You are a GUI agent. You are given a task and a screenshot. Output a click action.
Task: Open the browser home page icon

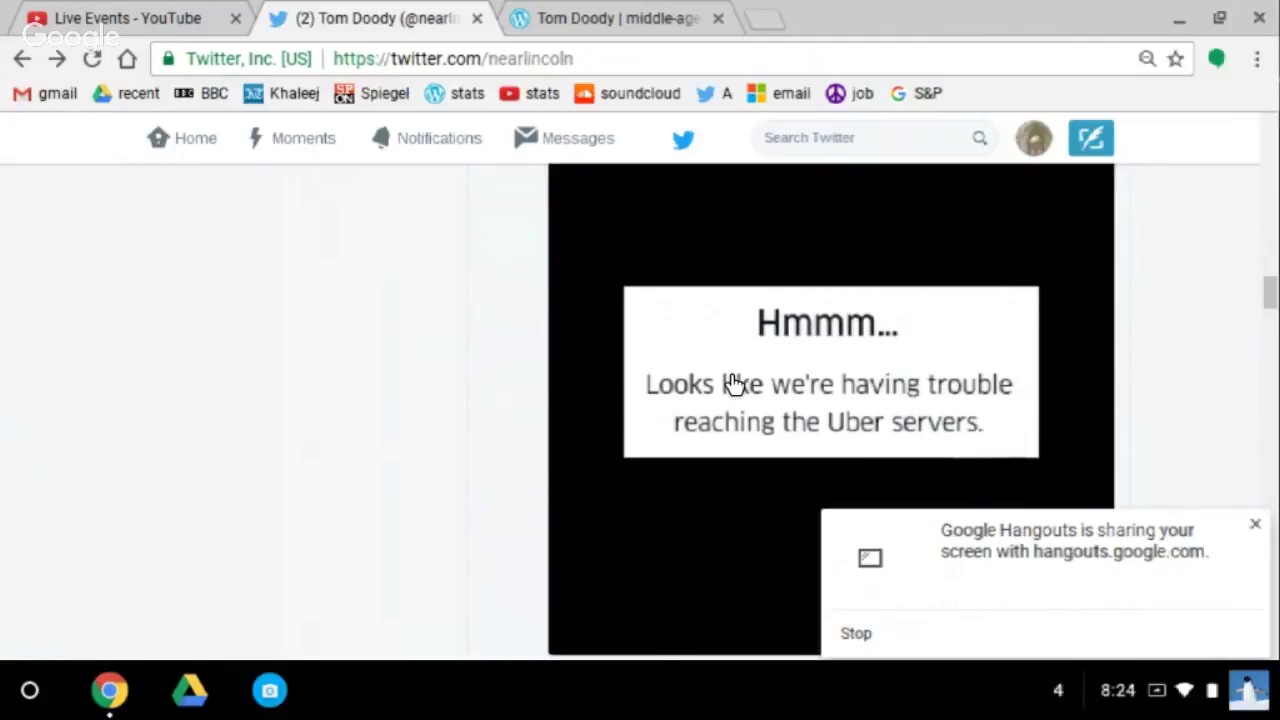127,59
